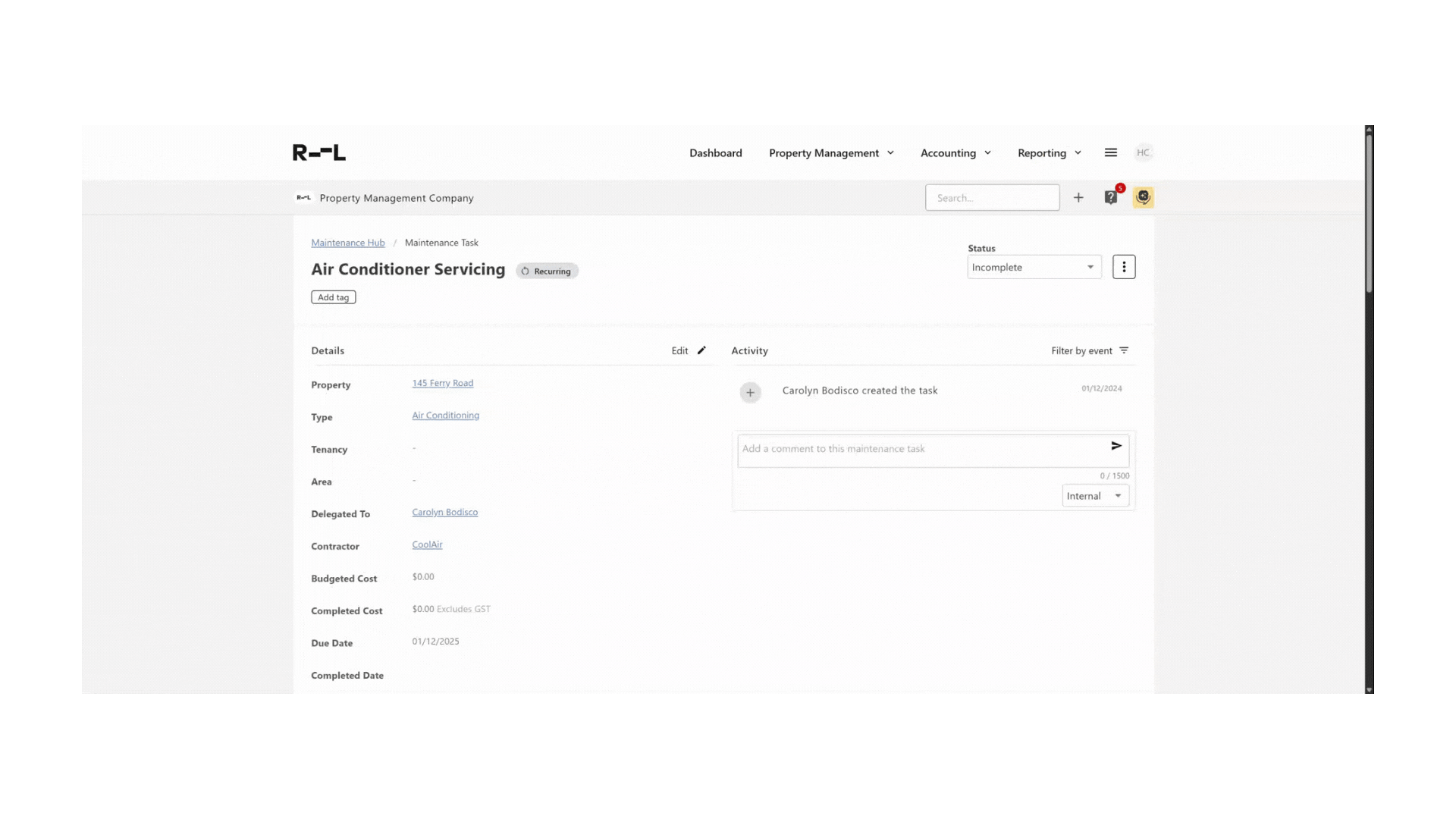Click the HC user avatar toggle
Screen dimensions: 1456x819
click(x=1144, y=152)
